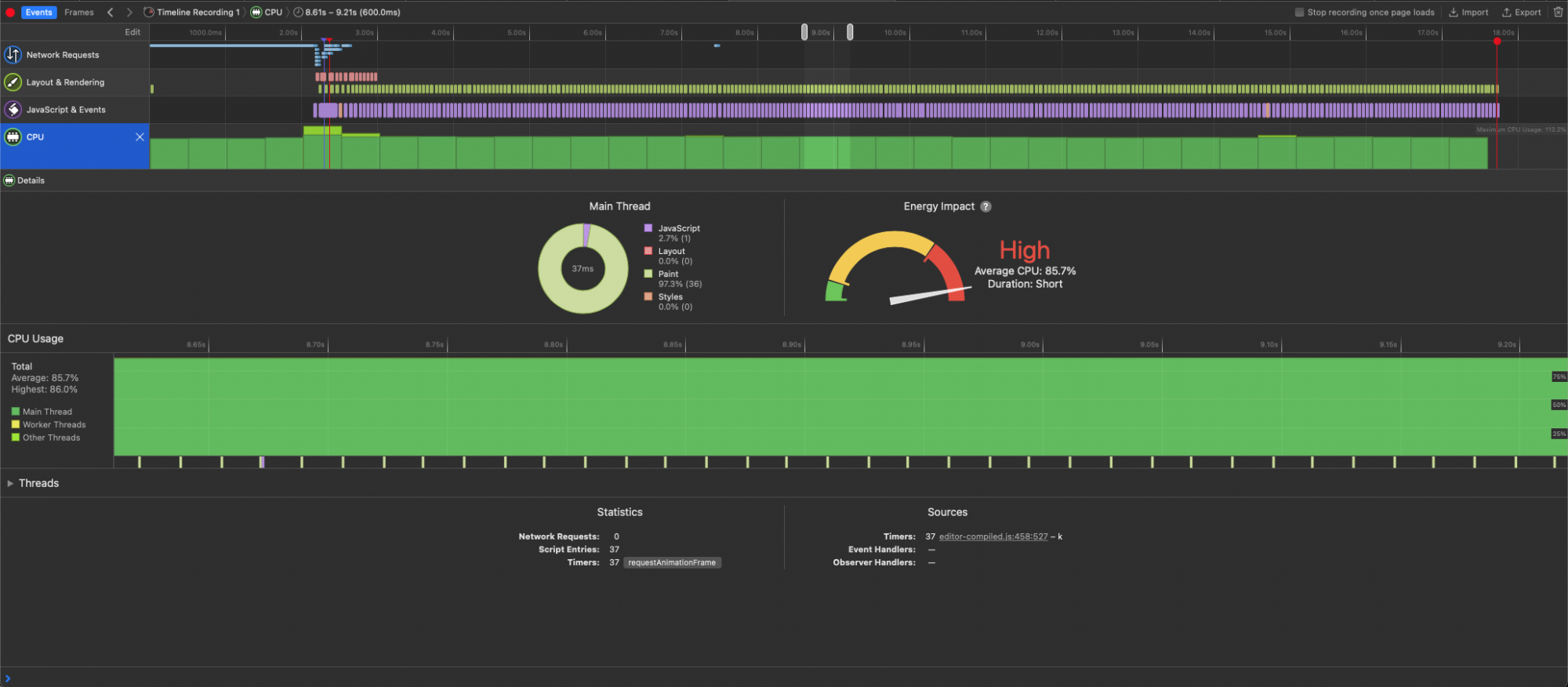1568x687 pixels.
Task: Switch to the Frames view
Action: tap(79, 12)
